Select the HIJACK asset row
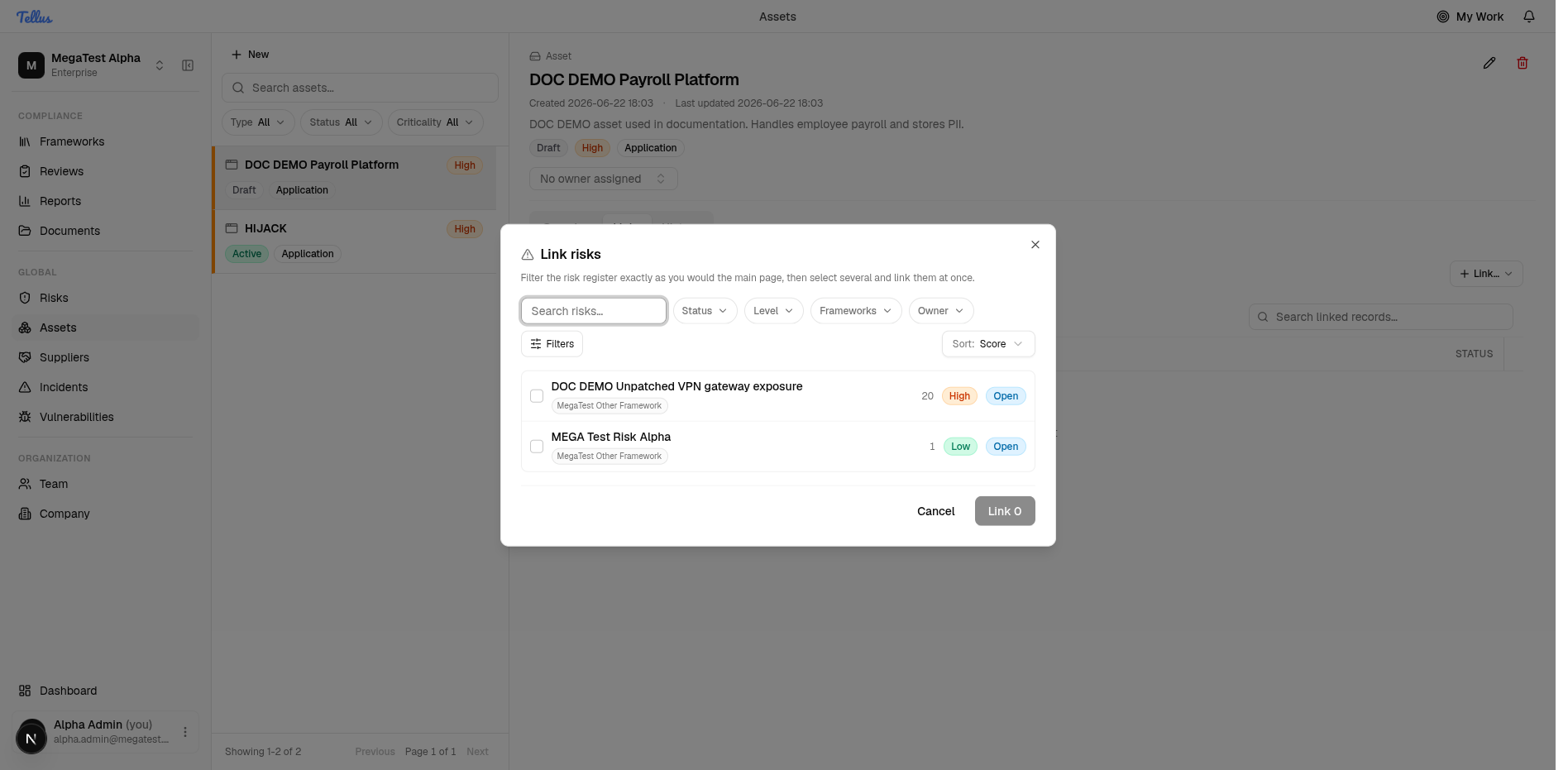Viewport: 1568px width, 770px height. (x=355, y=242)
